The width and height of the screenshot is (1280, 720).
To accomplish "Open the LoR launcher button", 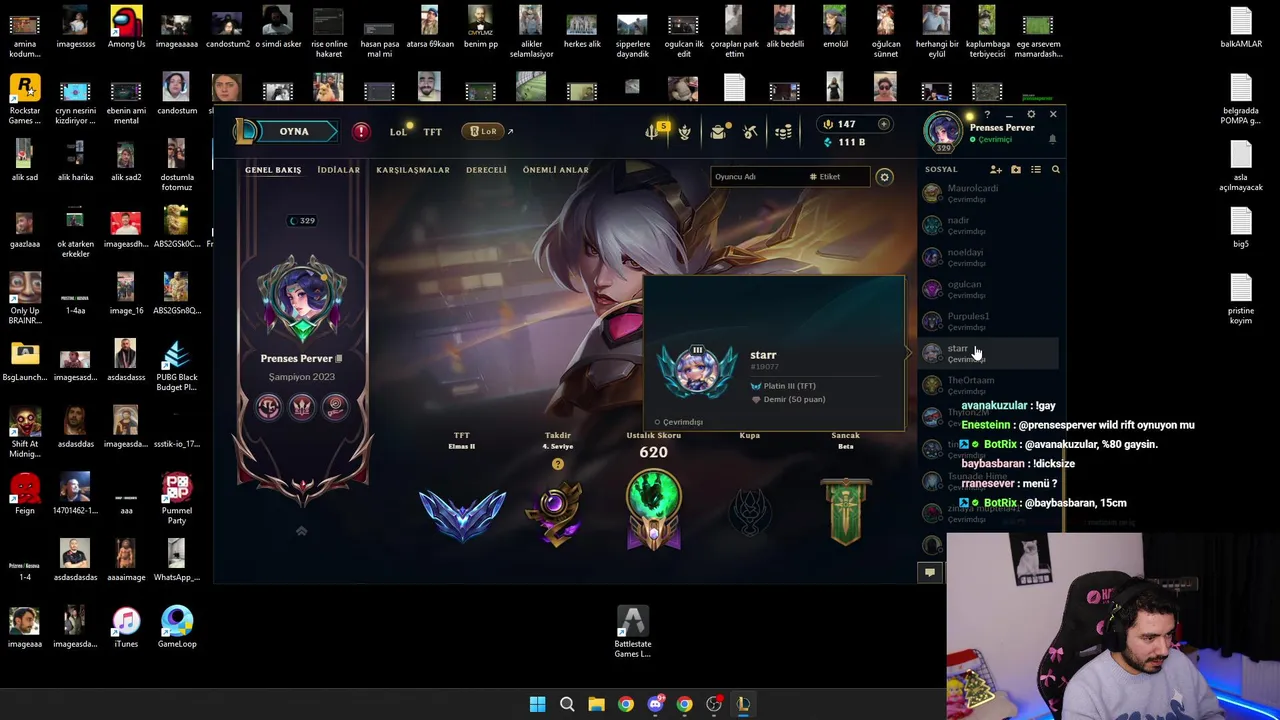I will (x=483, y=131).
